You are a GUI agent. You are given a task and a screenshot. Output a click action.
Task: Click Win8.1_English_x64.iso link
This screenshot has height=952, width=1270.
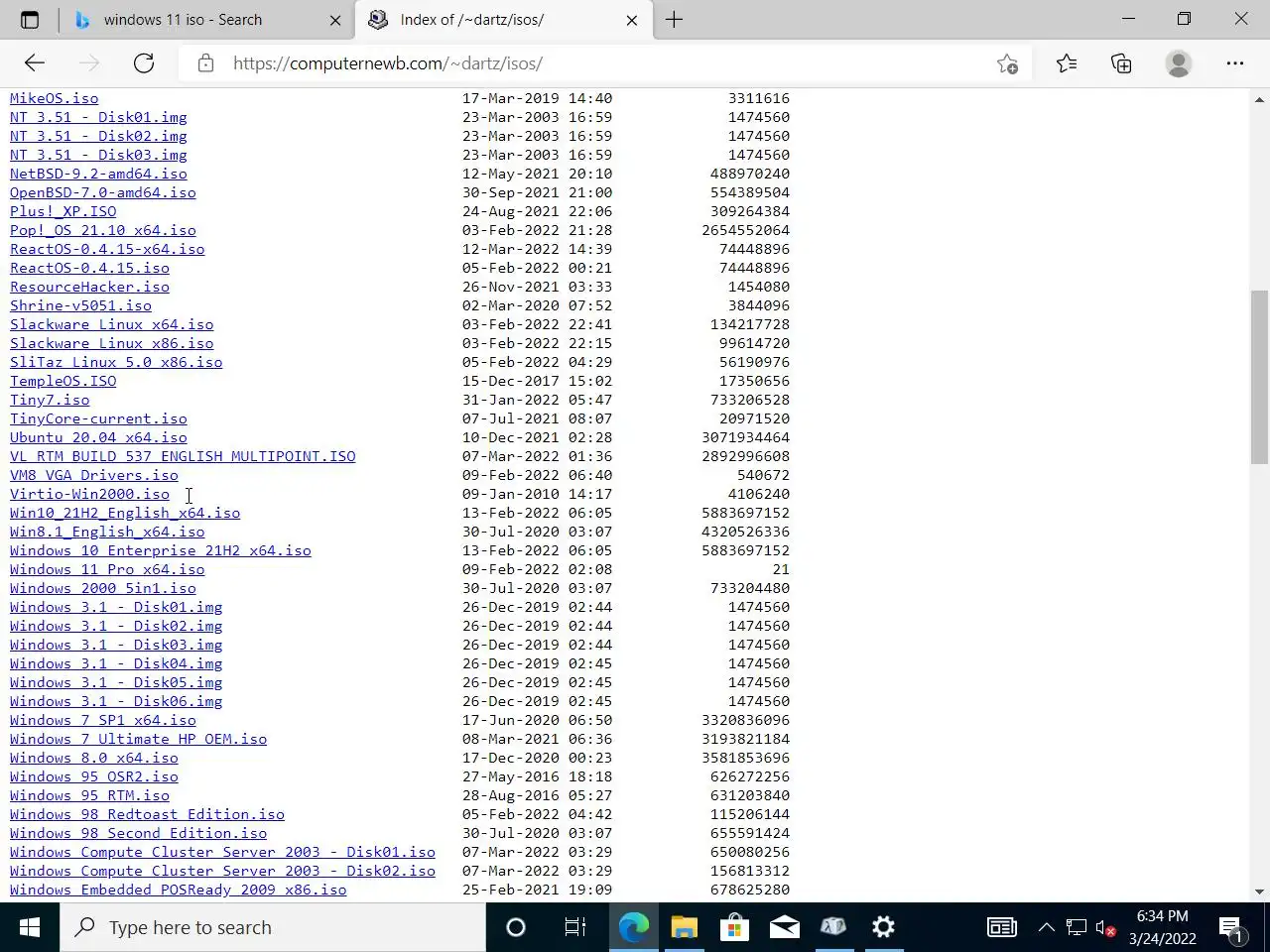pyautogui.click(x=107, y=532)
